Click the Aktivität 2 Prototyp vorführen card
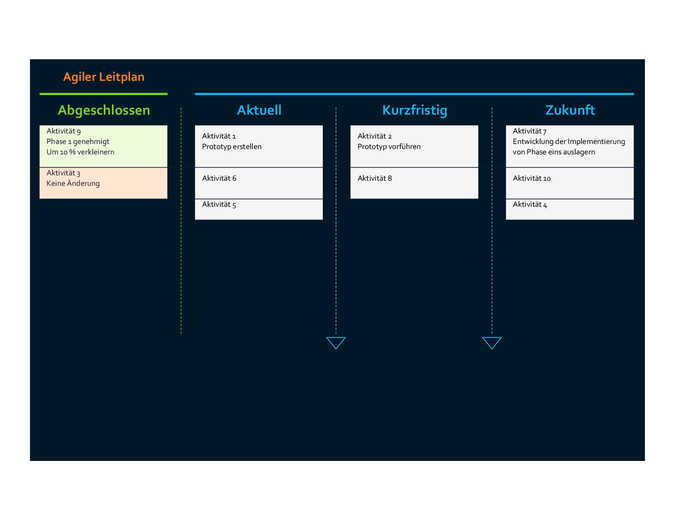675x520 pixels. (414, 146)
